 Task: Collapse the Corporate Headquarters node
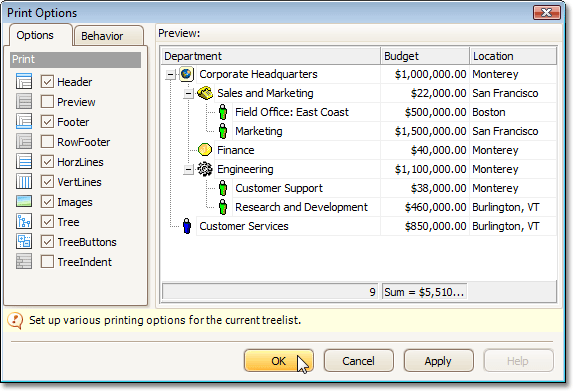click(170, 75)
